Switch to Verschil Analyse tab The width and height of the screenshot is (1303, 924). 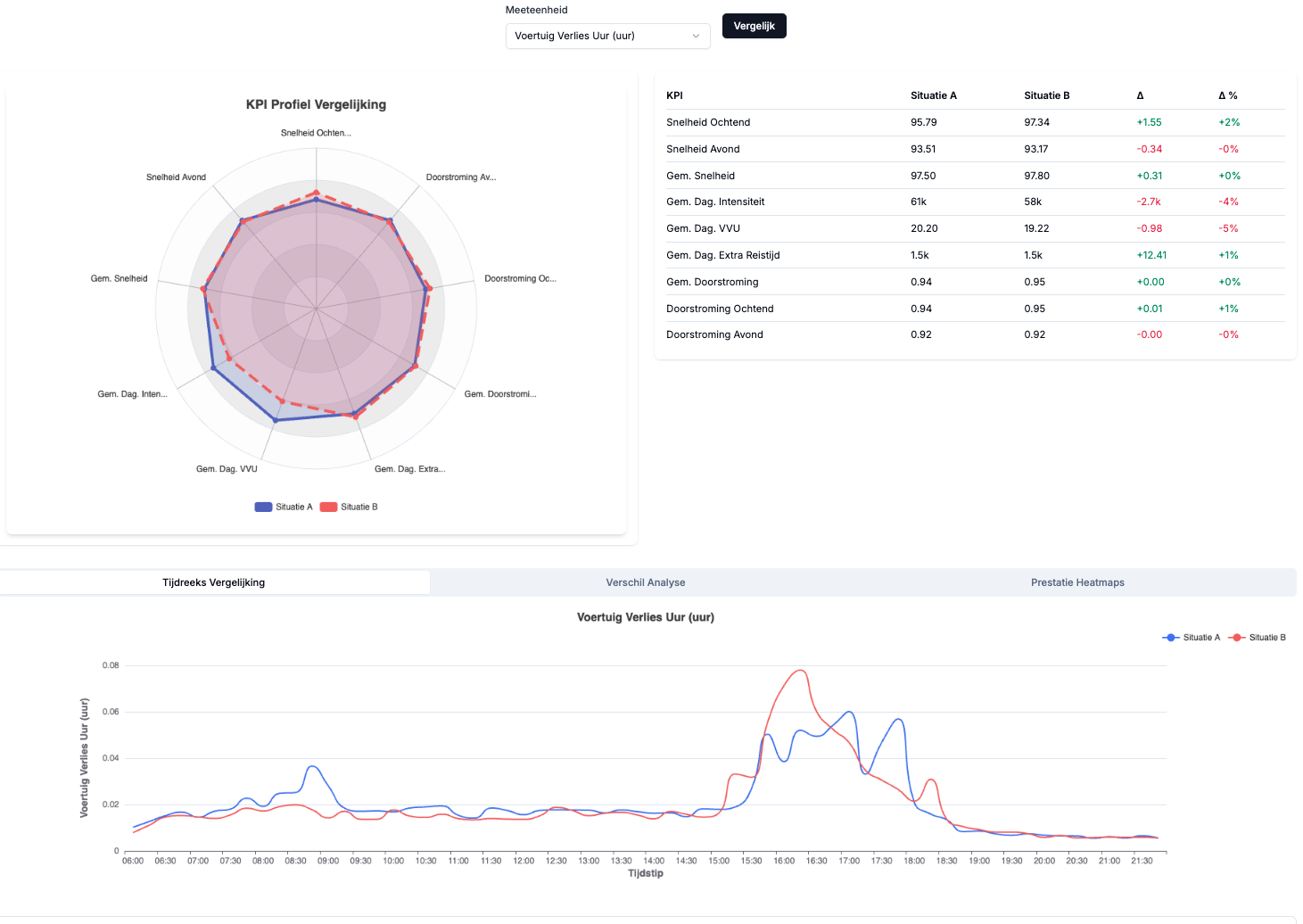[x=645, y=582]
